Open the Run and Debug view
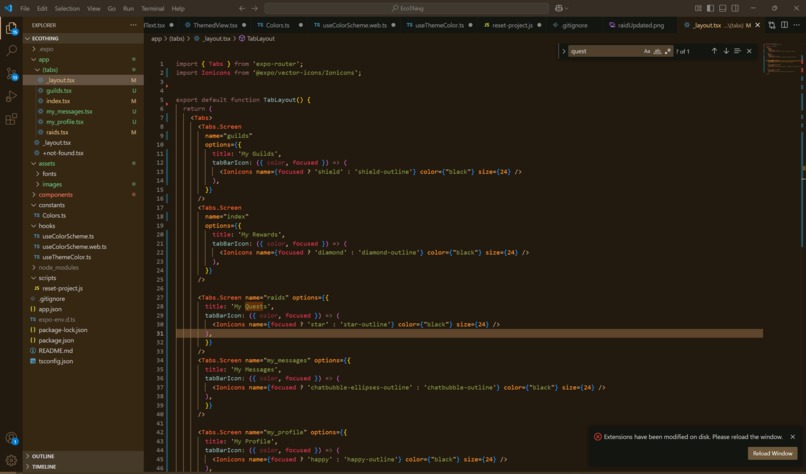 pyautogui.click(x=11, y=97)
